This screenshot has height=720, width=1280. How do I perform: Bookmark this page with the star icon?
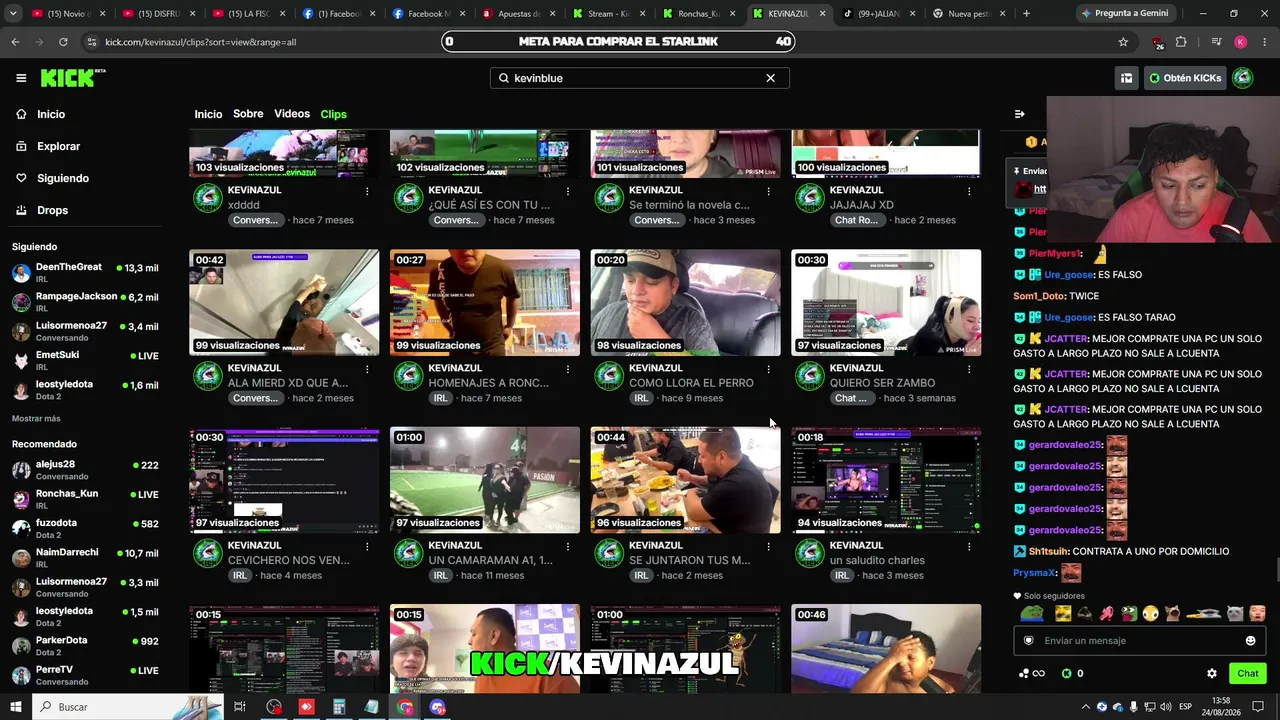coord(1123,42)
